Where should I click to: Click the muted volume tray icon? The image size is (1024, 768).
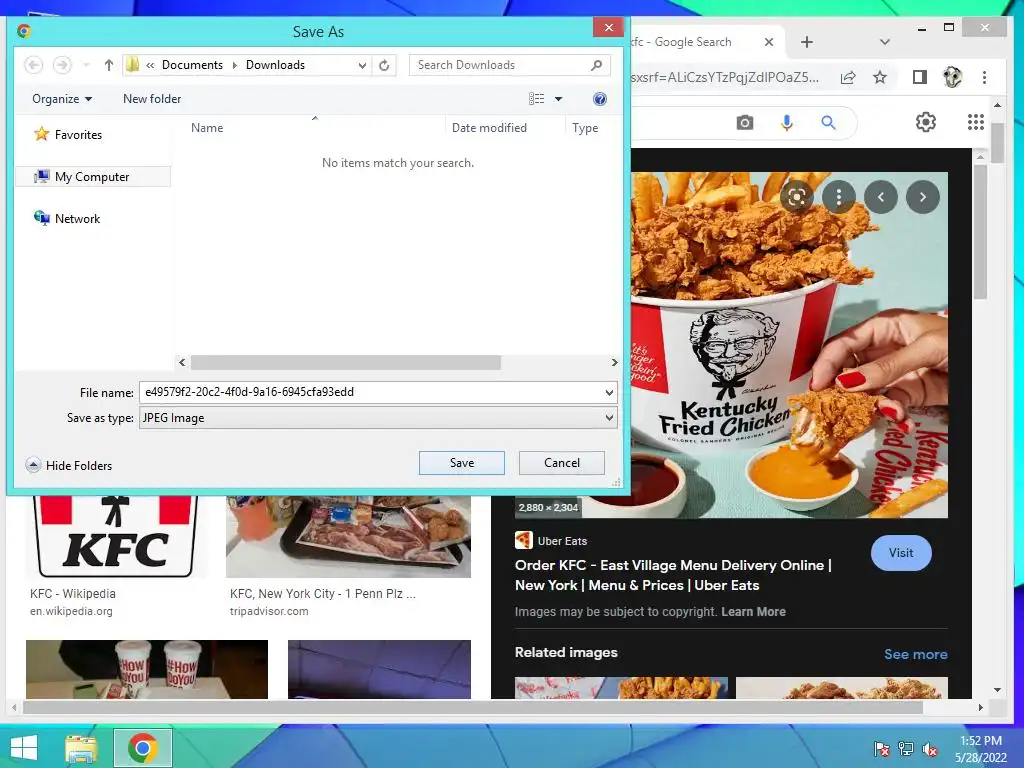pyautogui.click(x=930, y=749)
